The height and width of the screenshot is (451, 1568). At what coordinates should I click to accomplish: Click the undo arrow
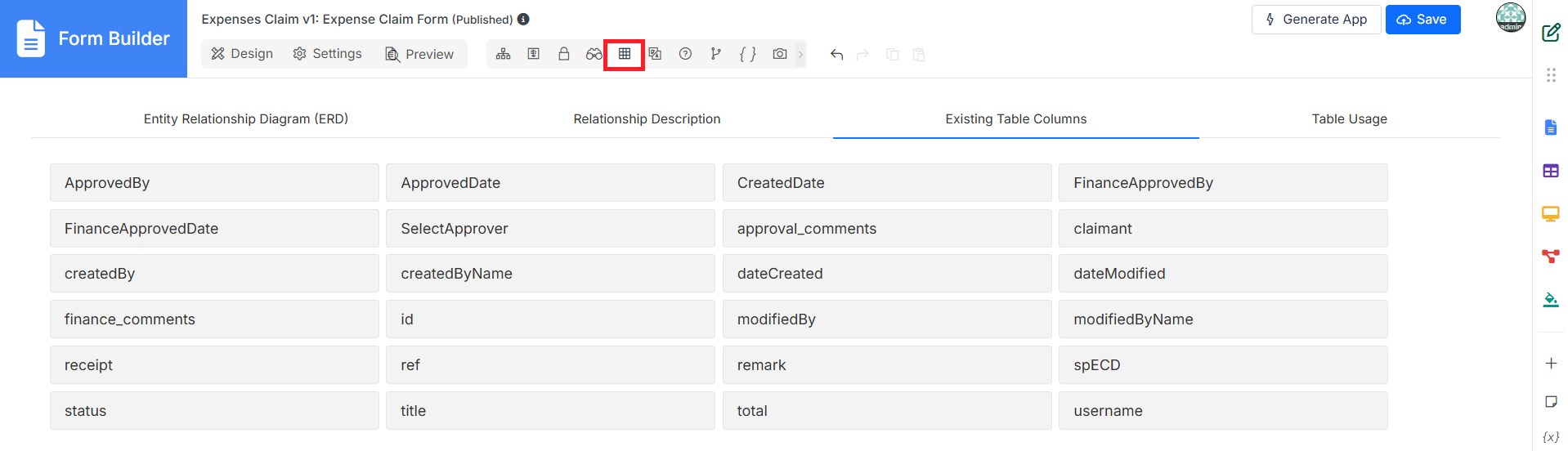click(836, 55)
